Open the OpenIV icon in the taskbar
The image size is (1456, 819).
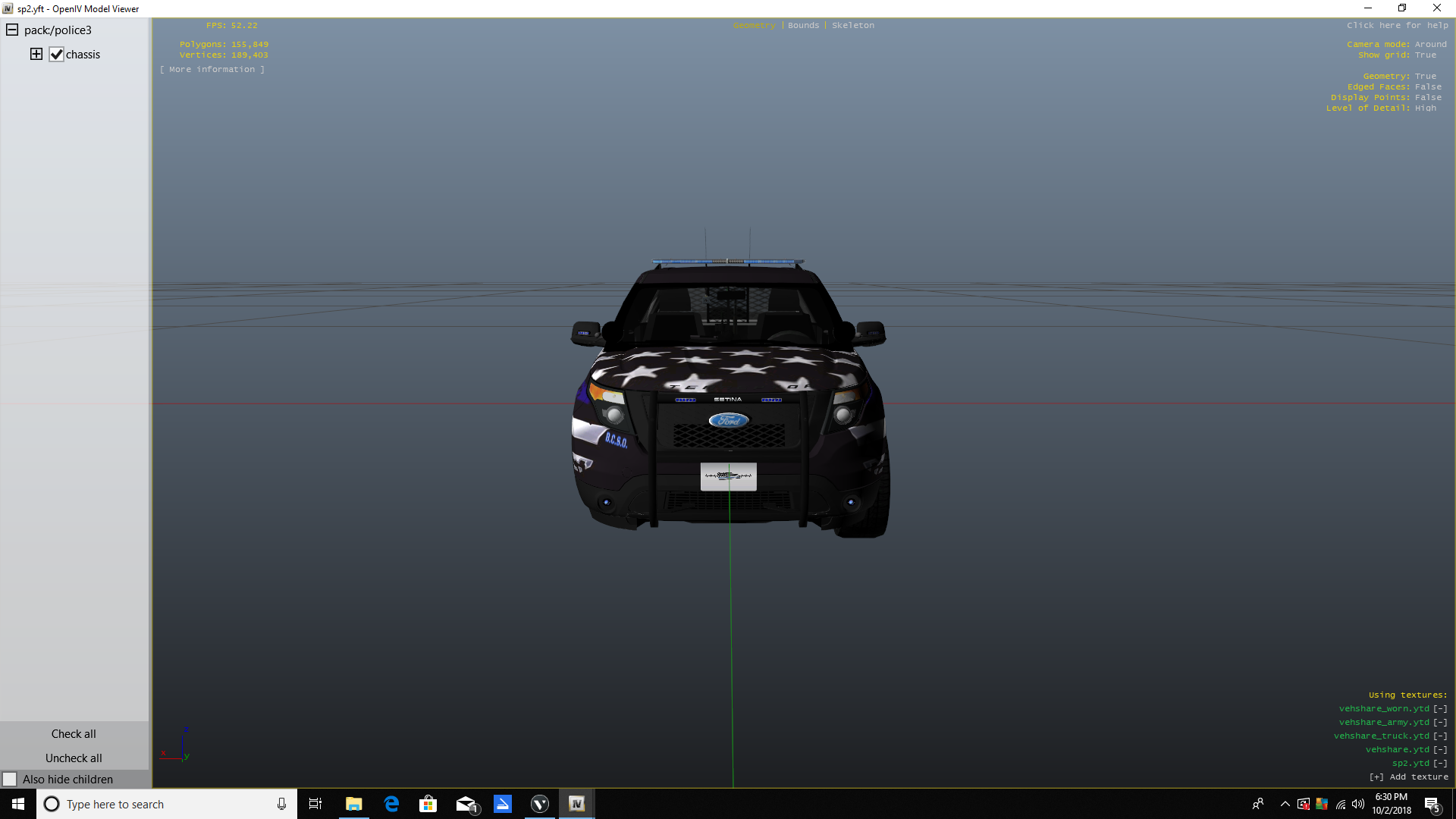tap(576, 804)
